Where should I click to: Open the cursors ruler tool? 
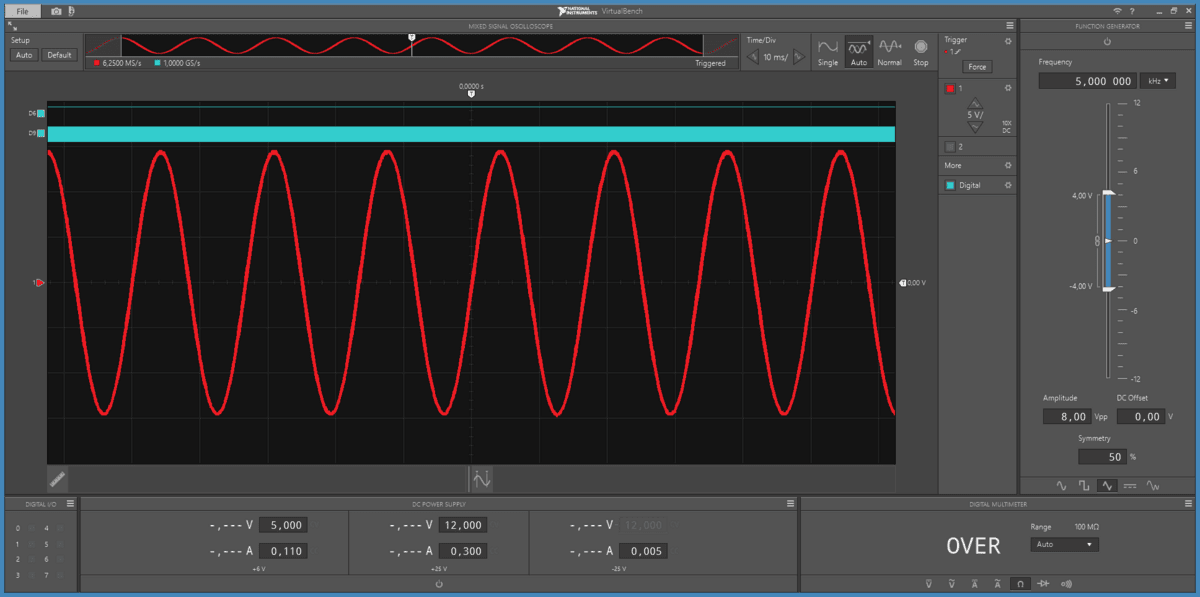[x=58, y=478]
